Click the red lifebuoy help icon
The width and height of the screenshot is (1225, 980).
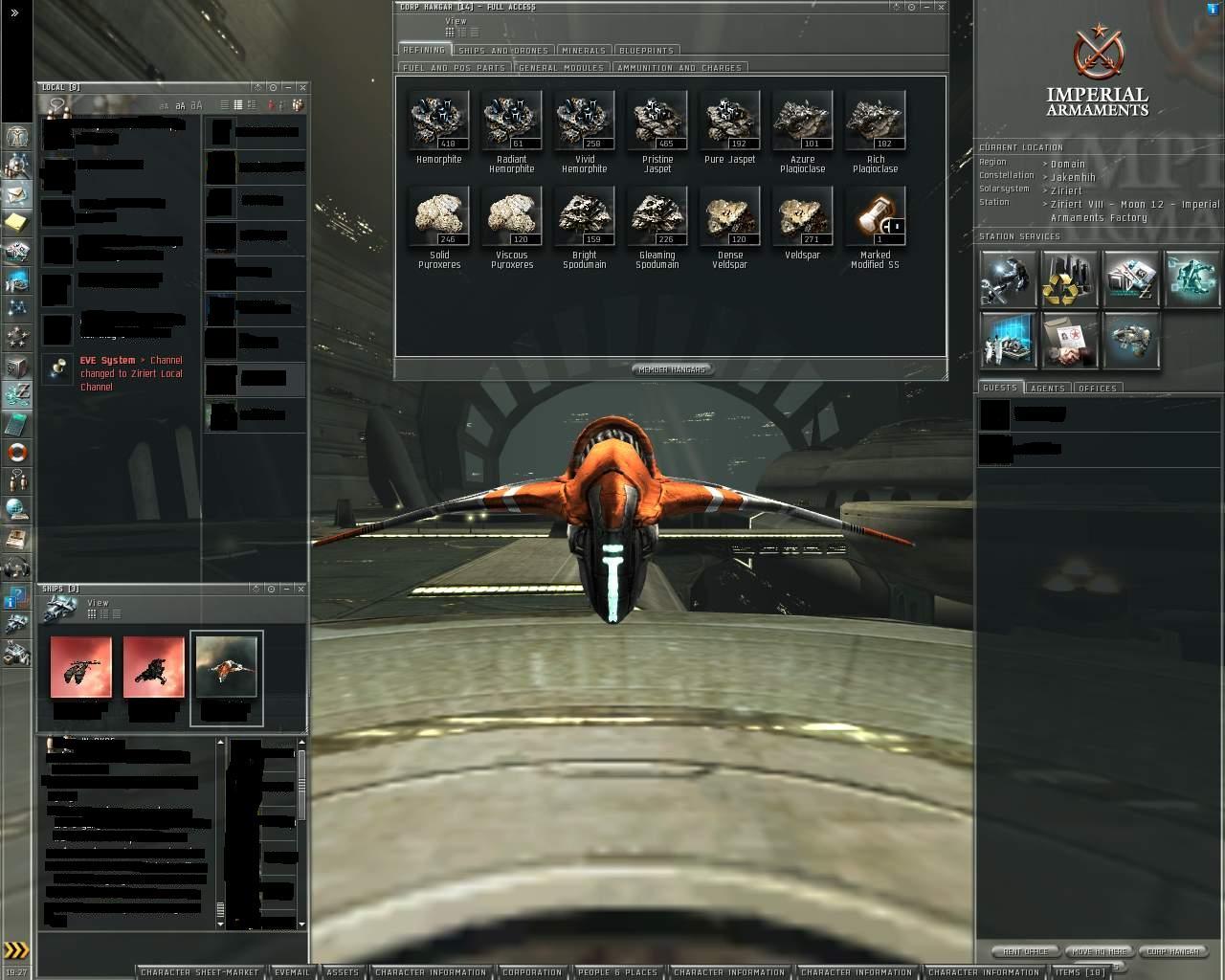tap(16, 453)
